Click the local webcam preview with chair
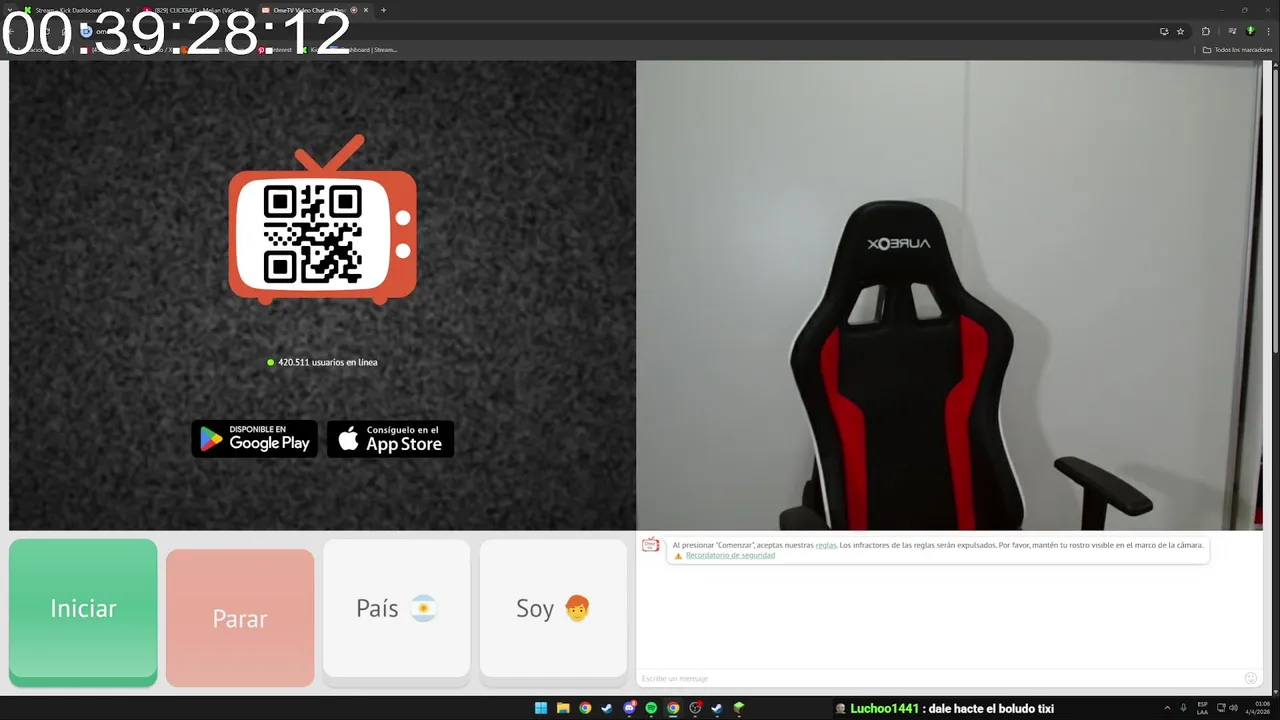 (948, 295)
